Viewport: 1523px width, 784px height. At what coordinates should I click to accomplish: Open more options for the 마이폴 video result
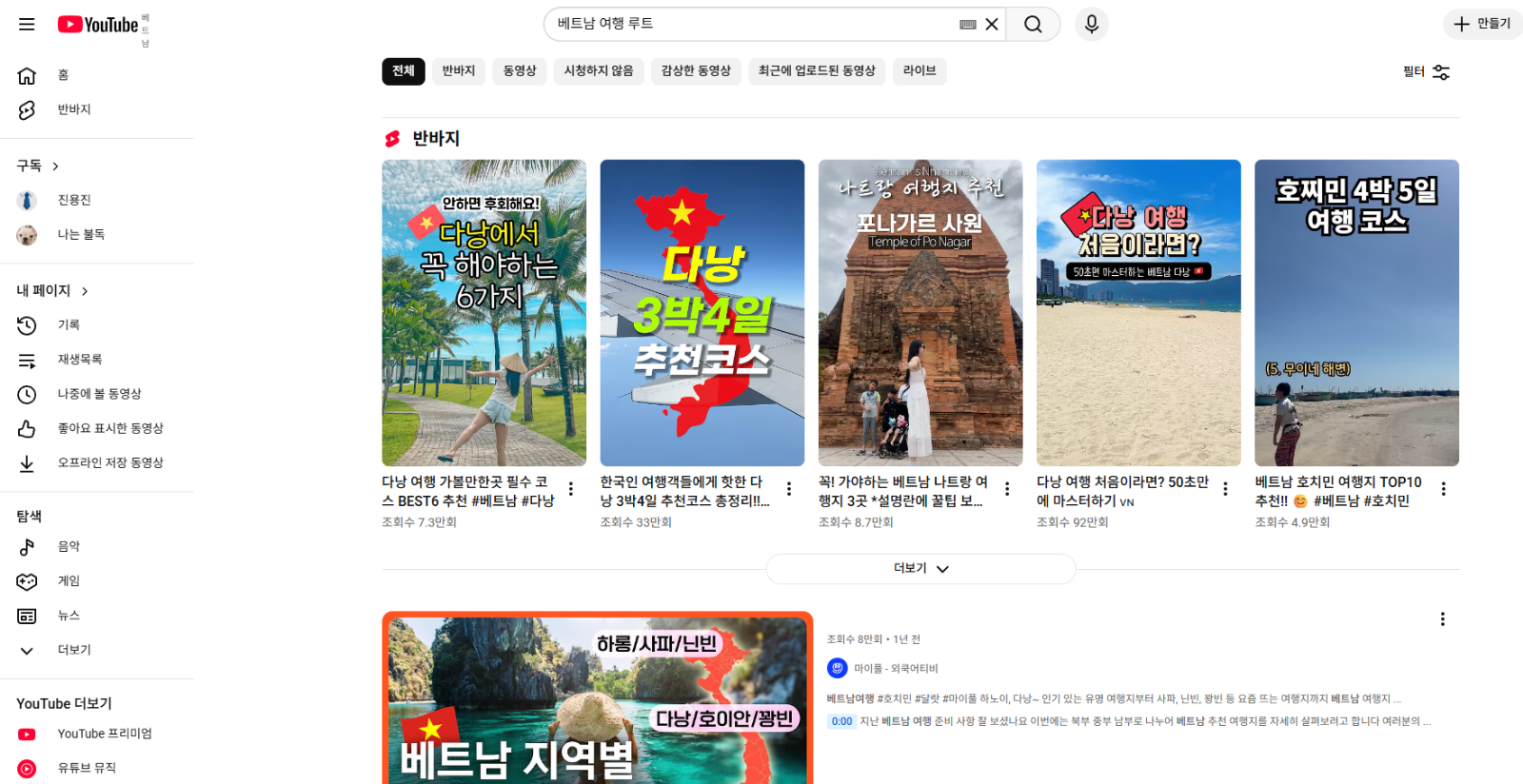point(1442,619)
